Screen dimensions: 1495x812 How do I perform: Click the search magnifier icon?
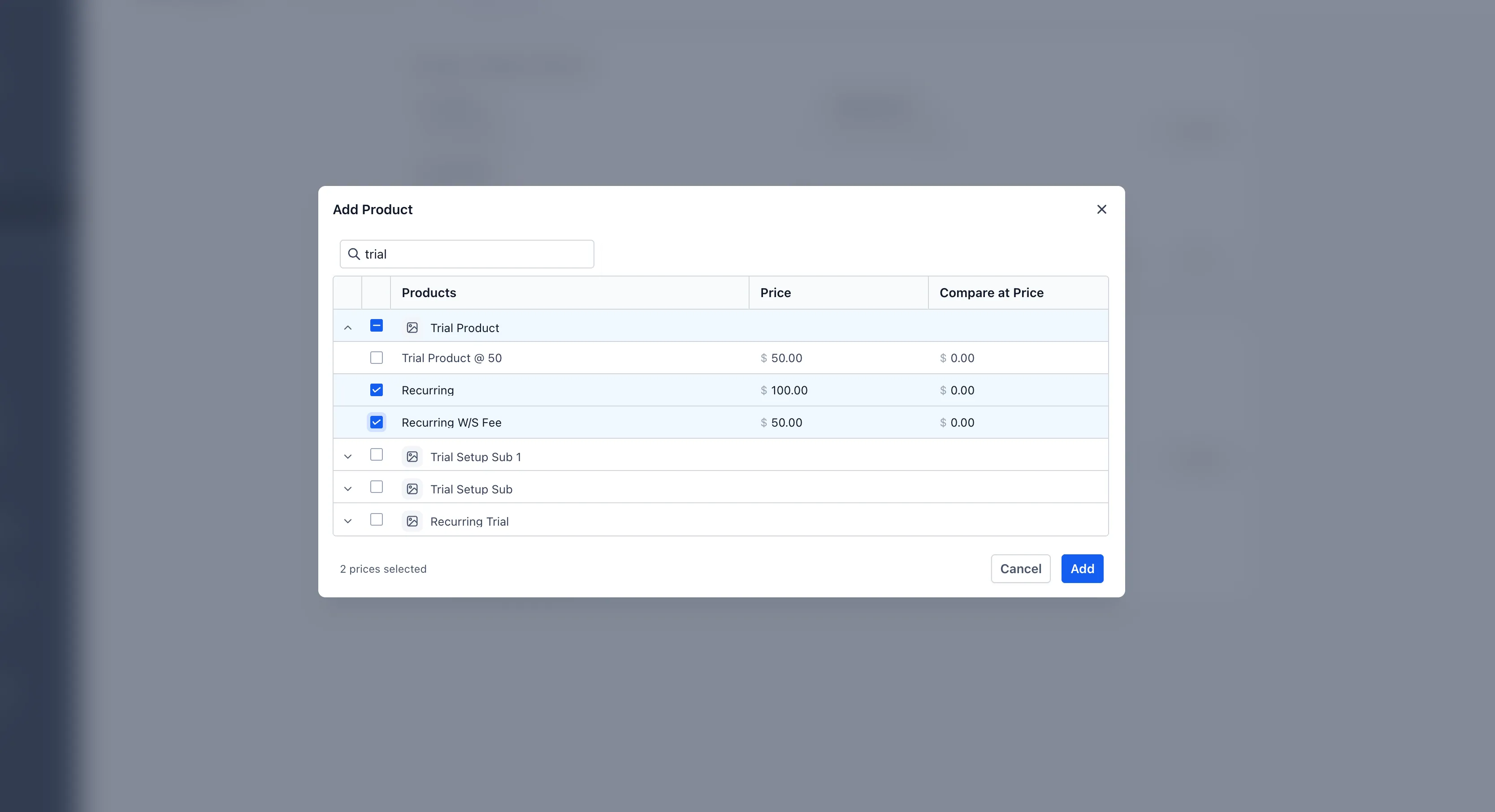pos(353,254)
